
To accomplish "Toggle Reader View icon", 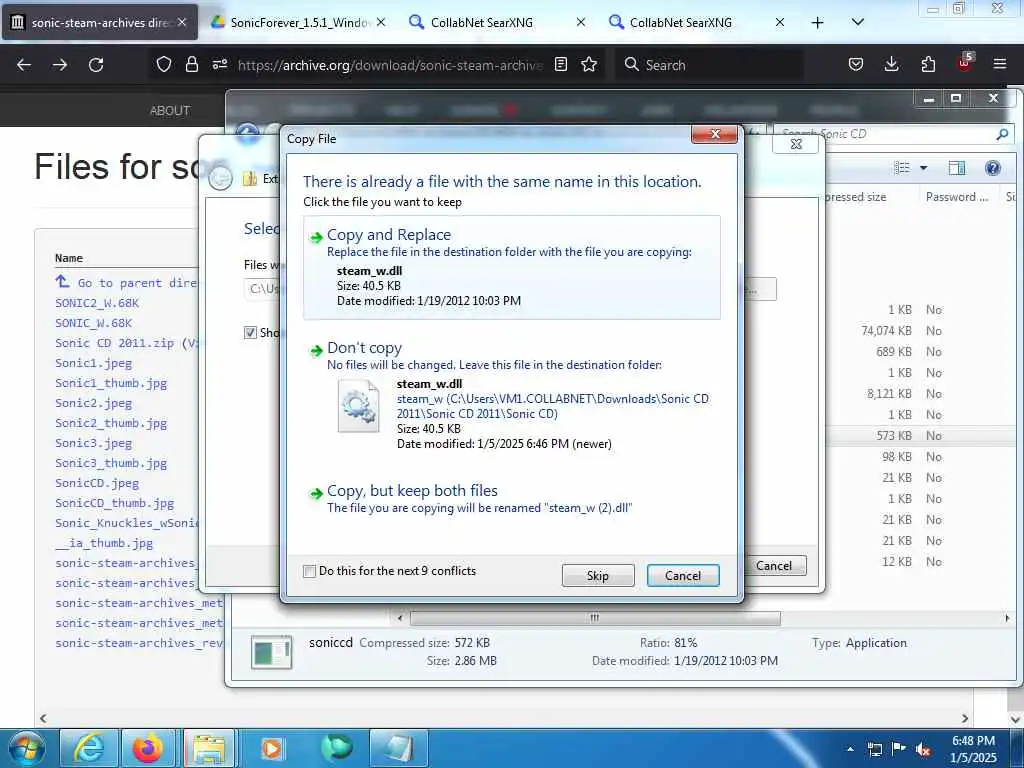I will point(561,65).
